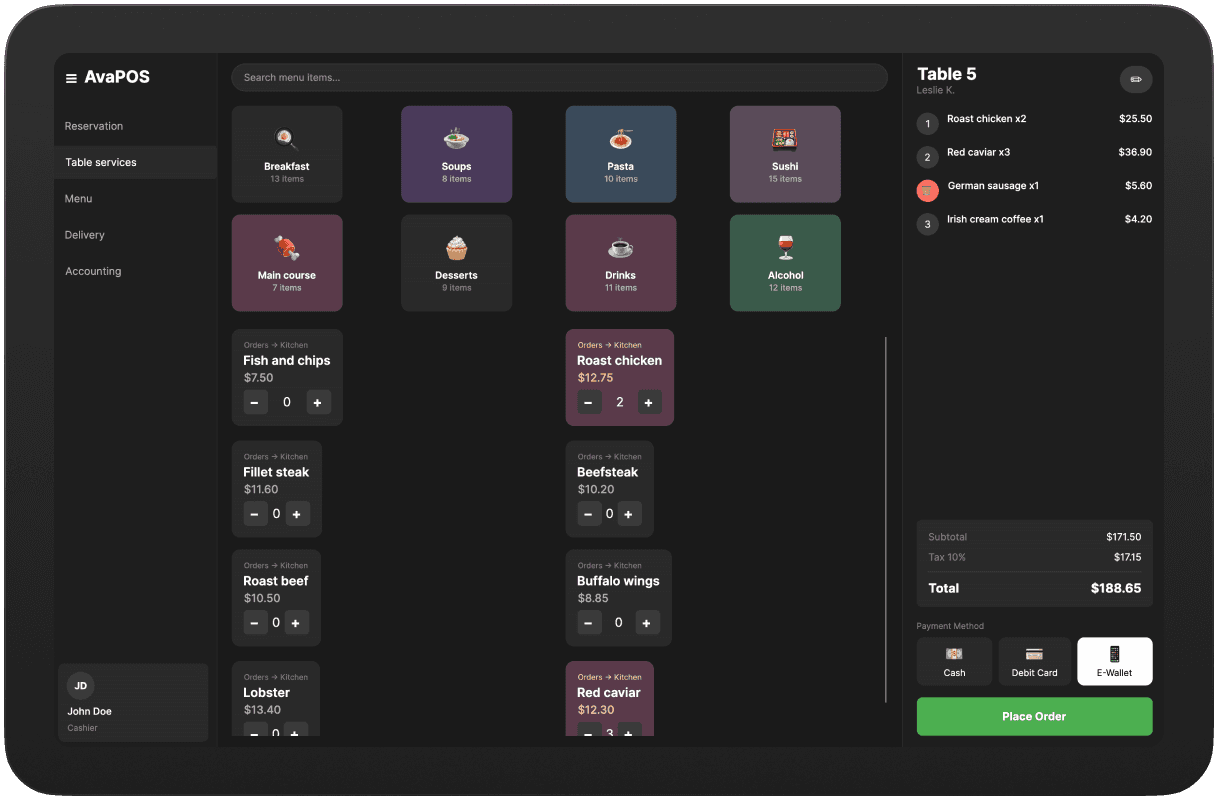This screenshot has height=800, width=1218.
Task: Open the Sushi category tile
Action: tap(785, 154)
